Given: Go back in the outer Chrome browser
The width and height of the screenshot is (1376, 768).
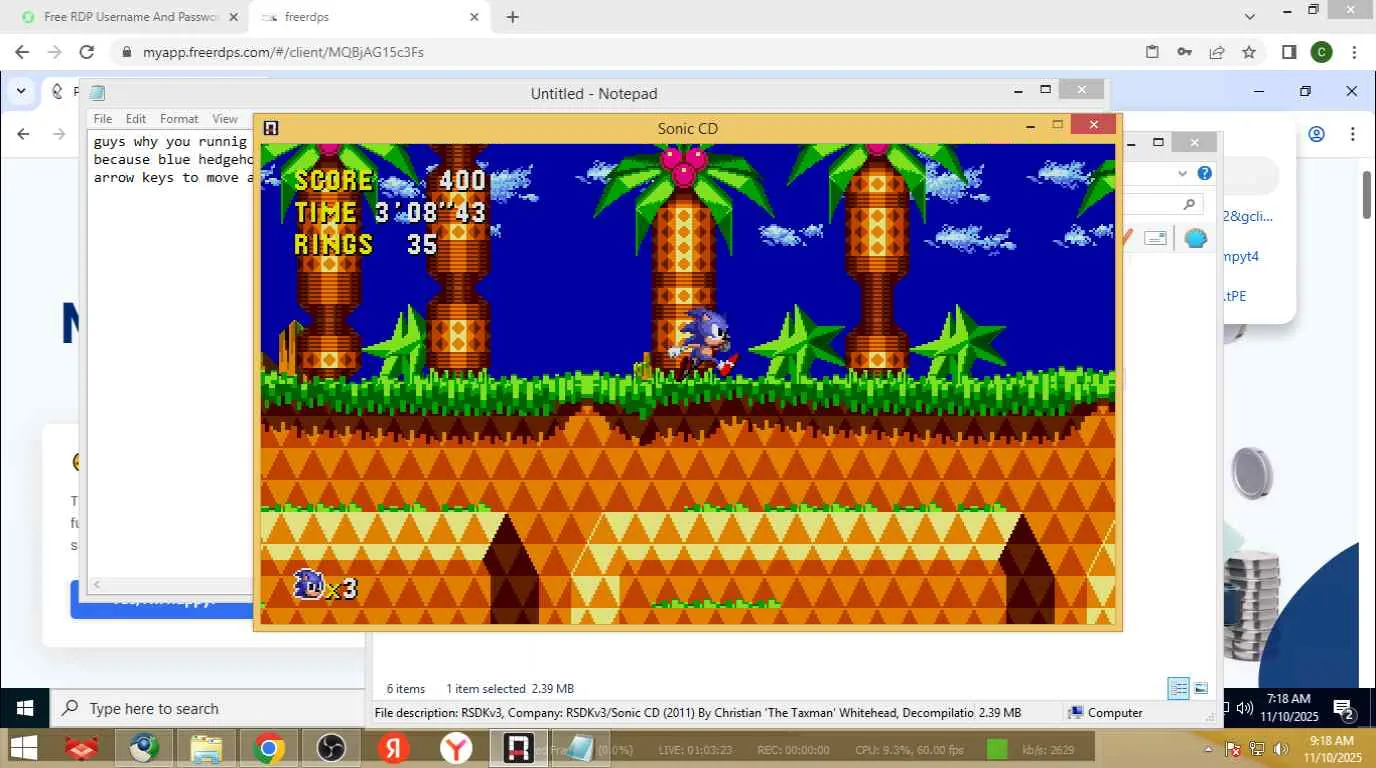Looking at the screenshot, I should 22,52.
